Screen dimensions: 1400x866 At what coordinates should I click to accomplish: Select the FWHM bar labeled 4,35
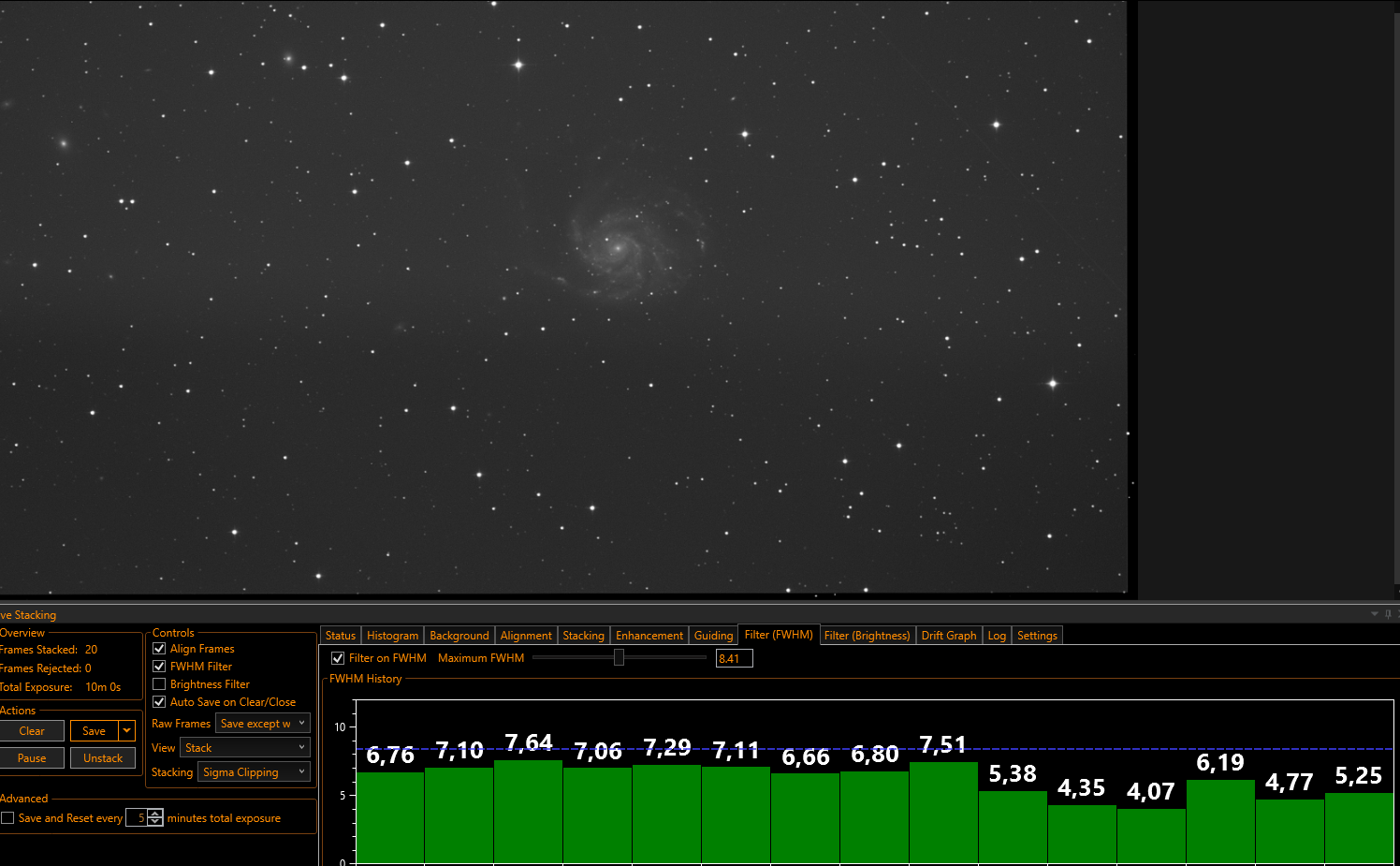click(x=1083, y=833)
